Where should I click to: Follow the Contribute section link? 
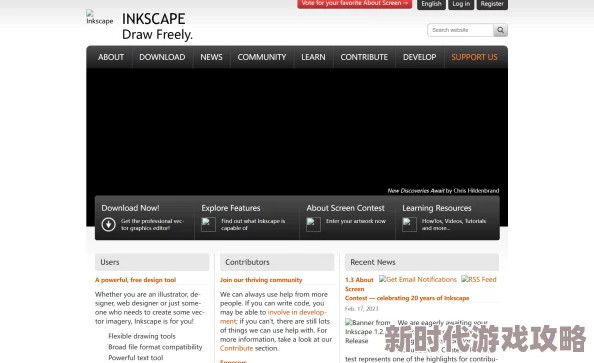236,348
